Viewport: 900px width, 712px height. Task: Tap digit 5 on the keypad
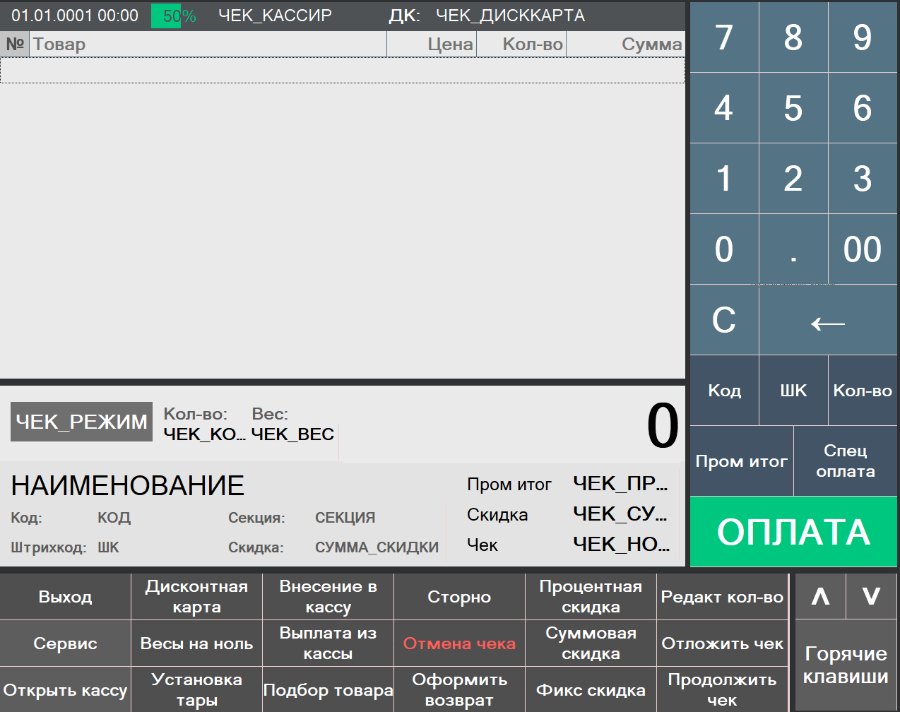[793, 108]
